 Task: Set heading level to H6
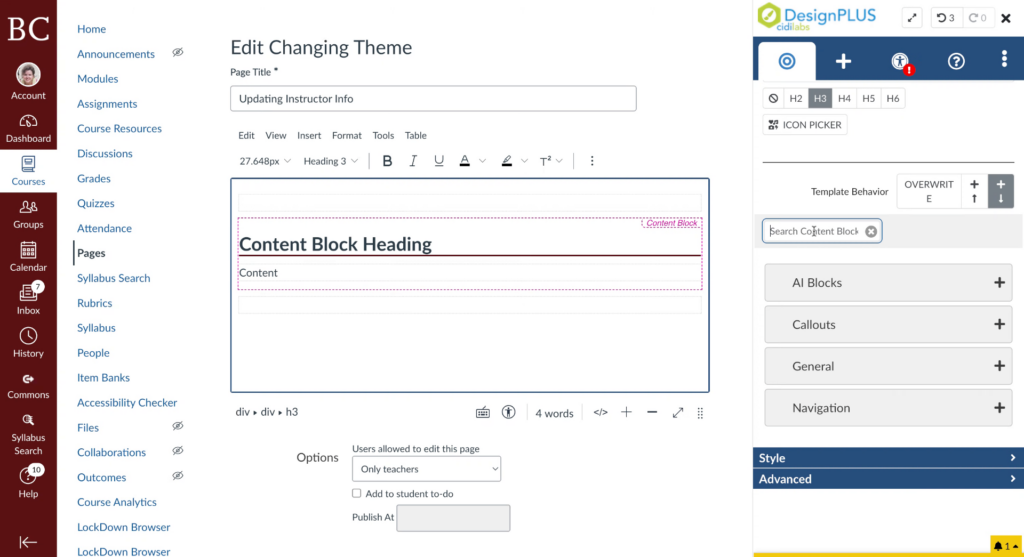click(893, 99)
